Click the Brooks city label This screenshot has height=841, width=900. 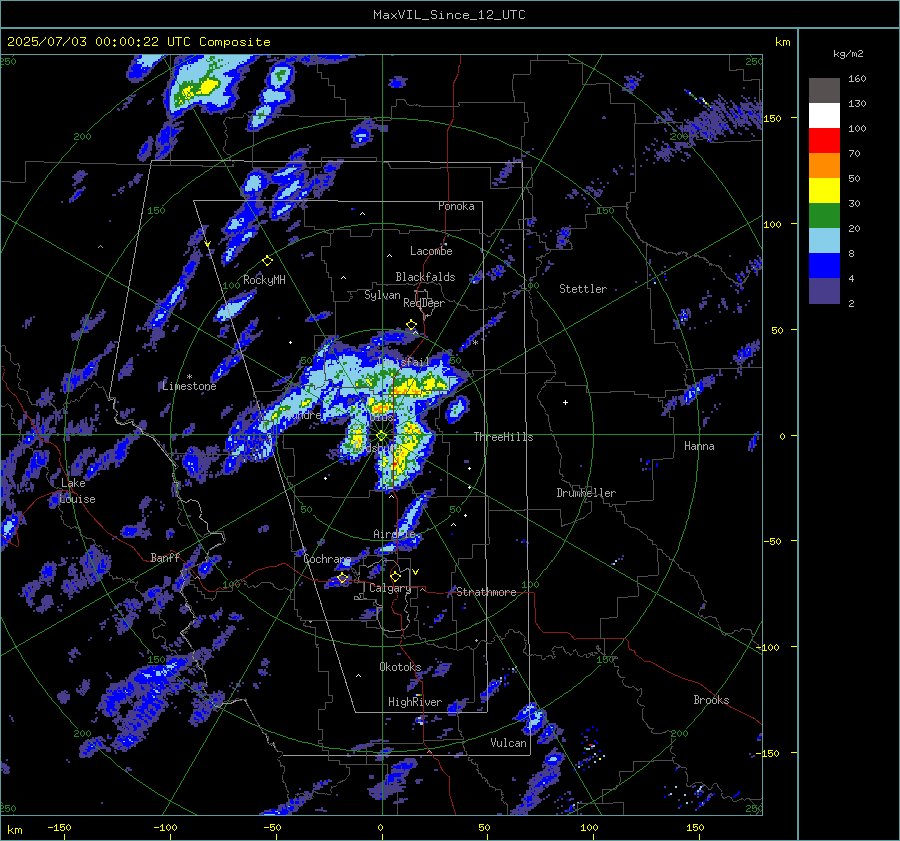(711, 700)
